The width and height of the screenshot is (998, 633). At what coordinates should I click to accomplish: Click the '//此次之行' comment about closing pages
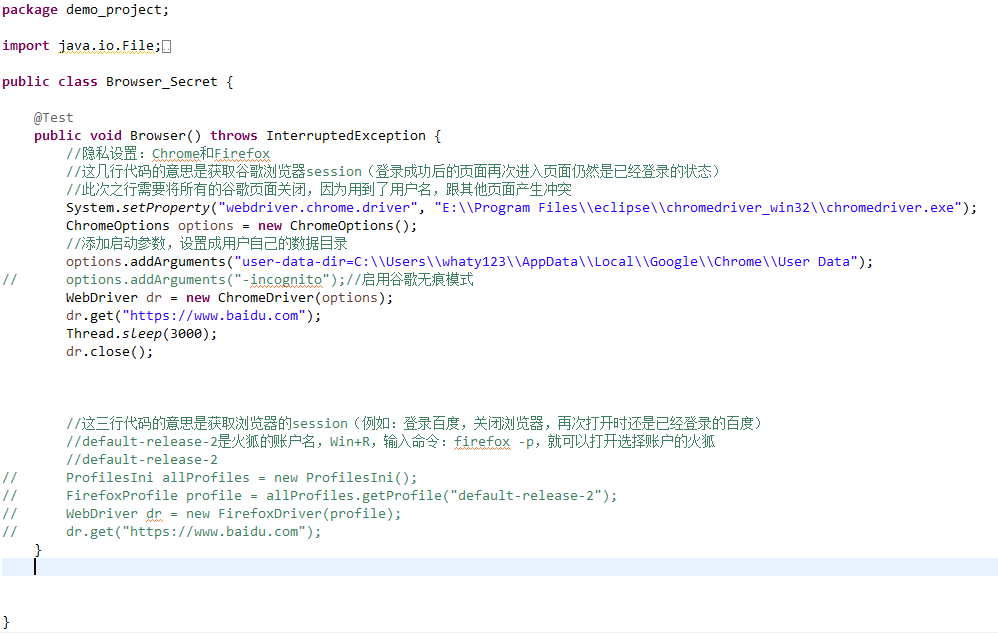[x=318, y=190]
